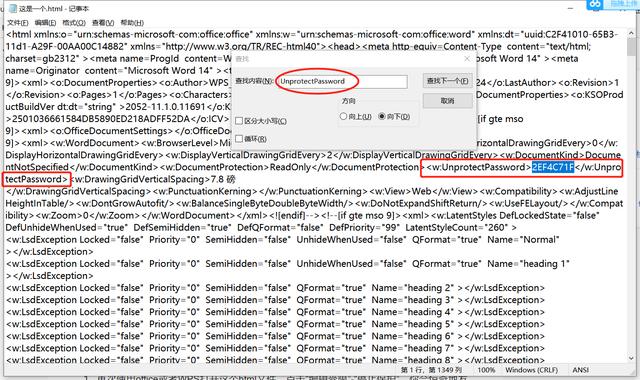Screen dimensions: 640x380
Task: Enable the 区分大小写 match case checkbox
Action: click(x=239, y=121)
